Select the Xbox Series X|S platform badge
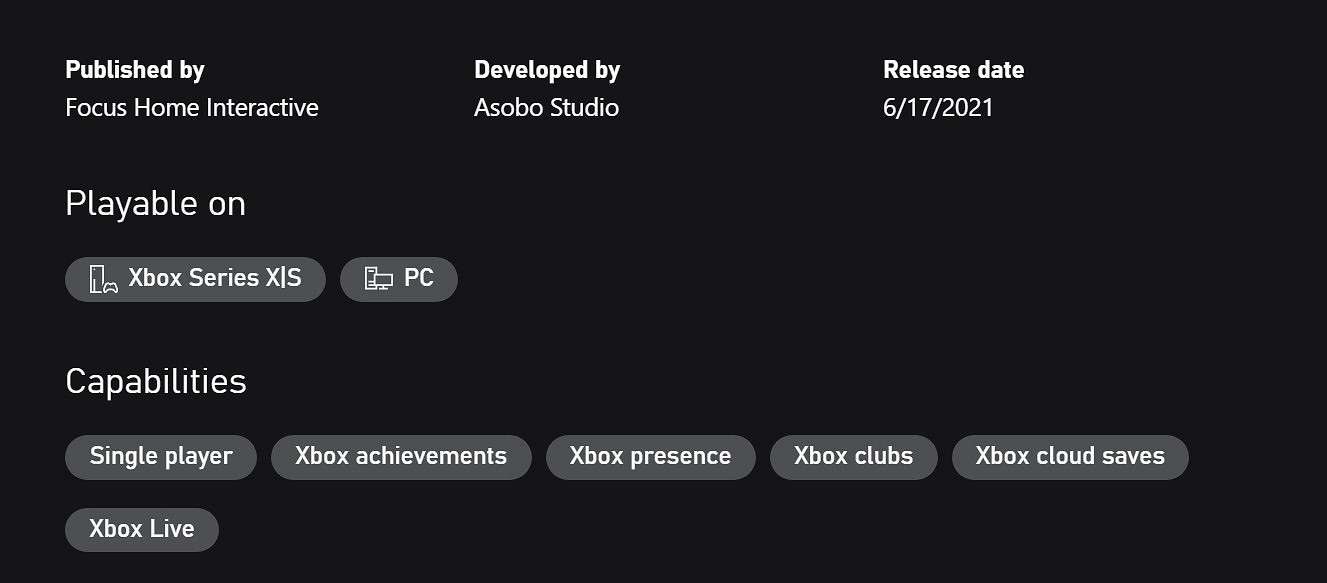 point(195,278)
